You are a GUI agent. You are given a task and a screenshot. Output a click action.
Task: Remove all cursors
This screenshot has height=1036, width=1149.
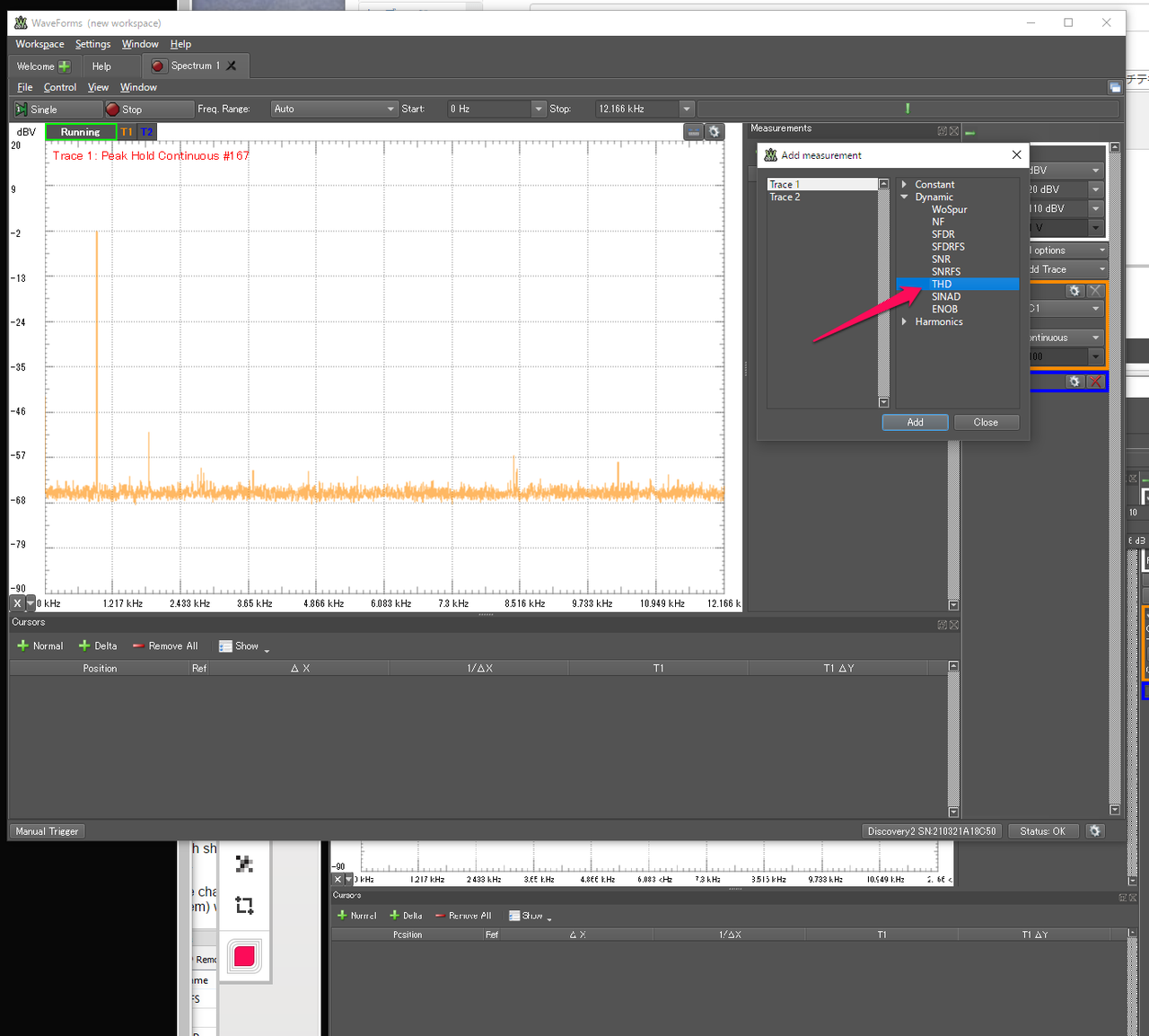pos(165,646)
